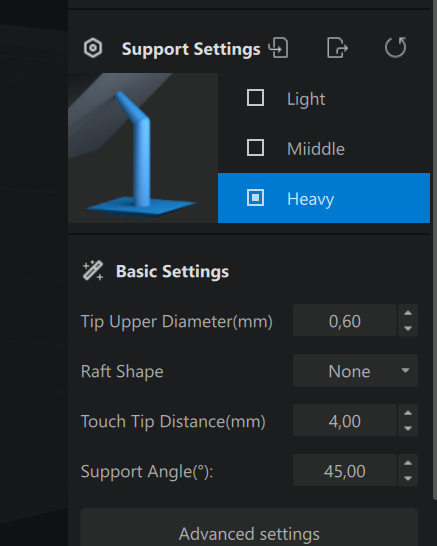Screen dimensions: 437x546
Task: Decrease Touch Tip Distance with the down arrow
Action: 408,428
